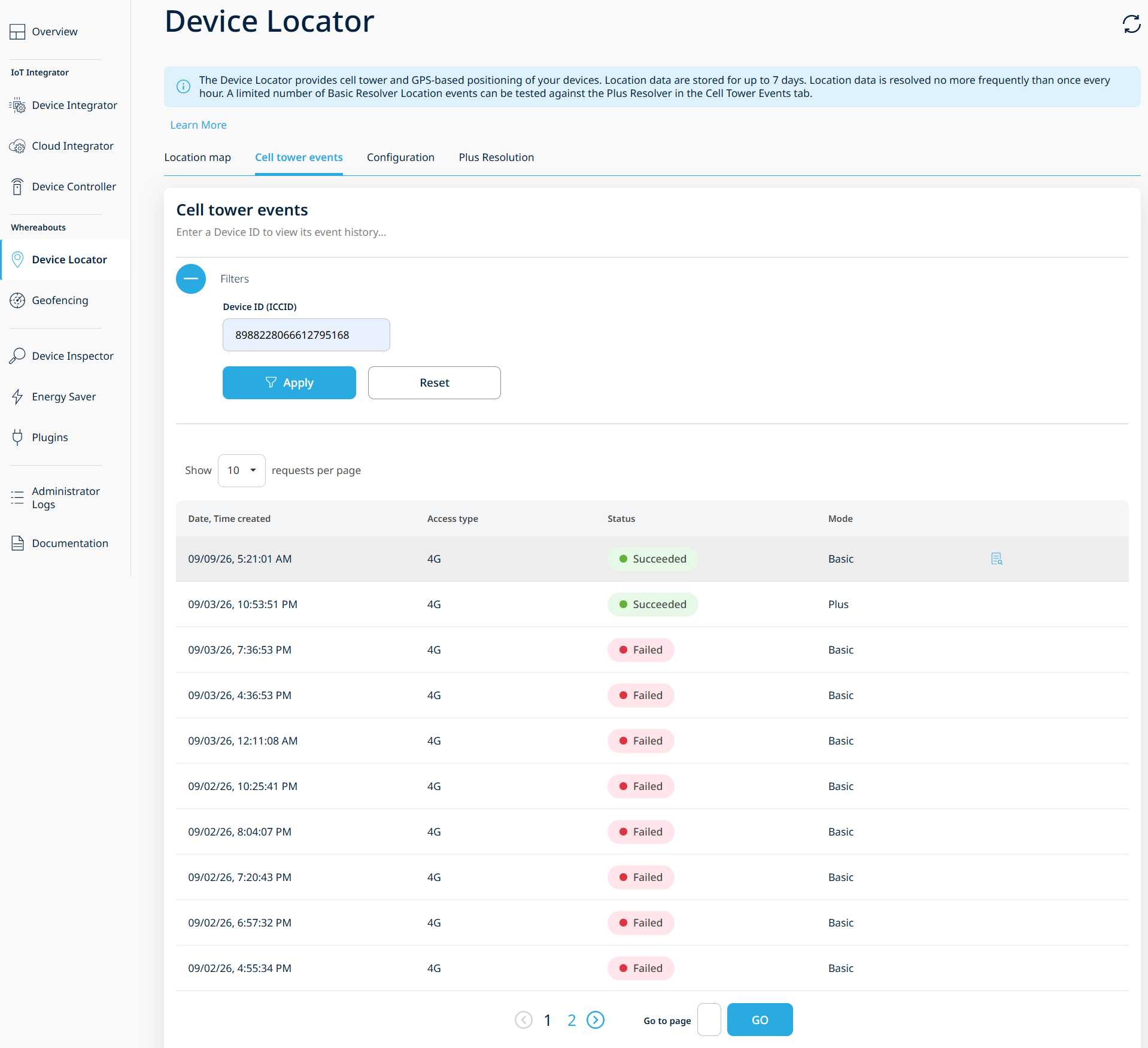Select the 09/03/26, 4:36:53 PM row
The width and height of the screenshot is (1148, 1048).
coord(652,695)
